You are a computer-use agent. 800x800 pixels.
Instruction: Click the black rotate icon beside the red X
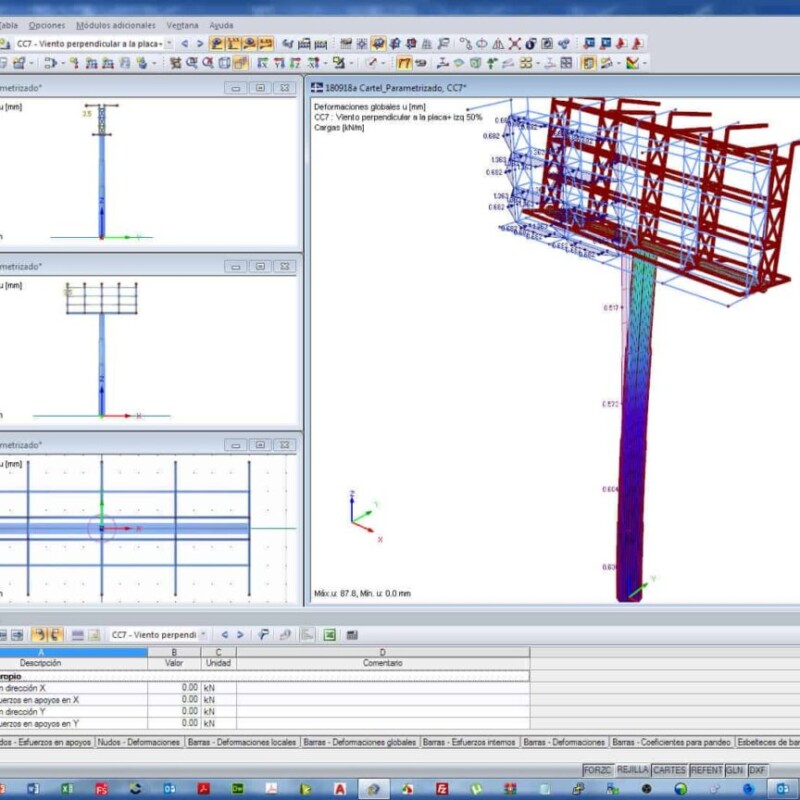[531, 44]
